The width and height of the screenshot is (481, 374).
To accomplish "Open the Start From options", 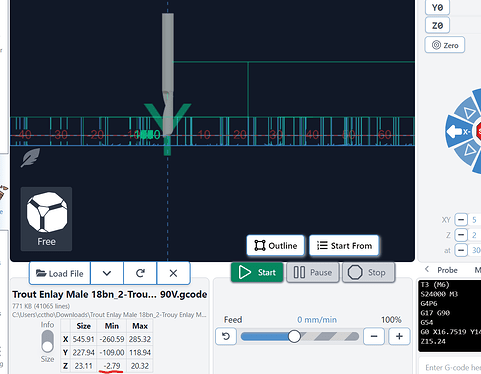I will point(344,246).
